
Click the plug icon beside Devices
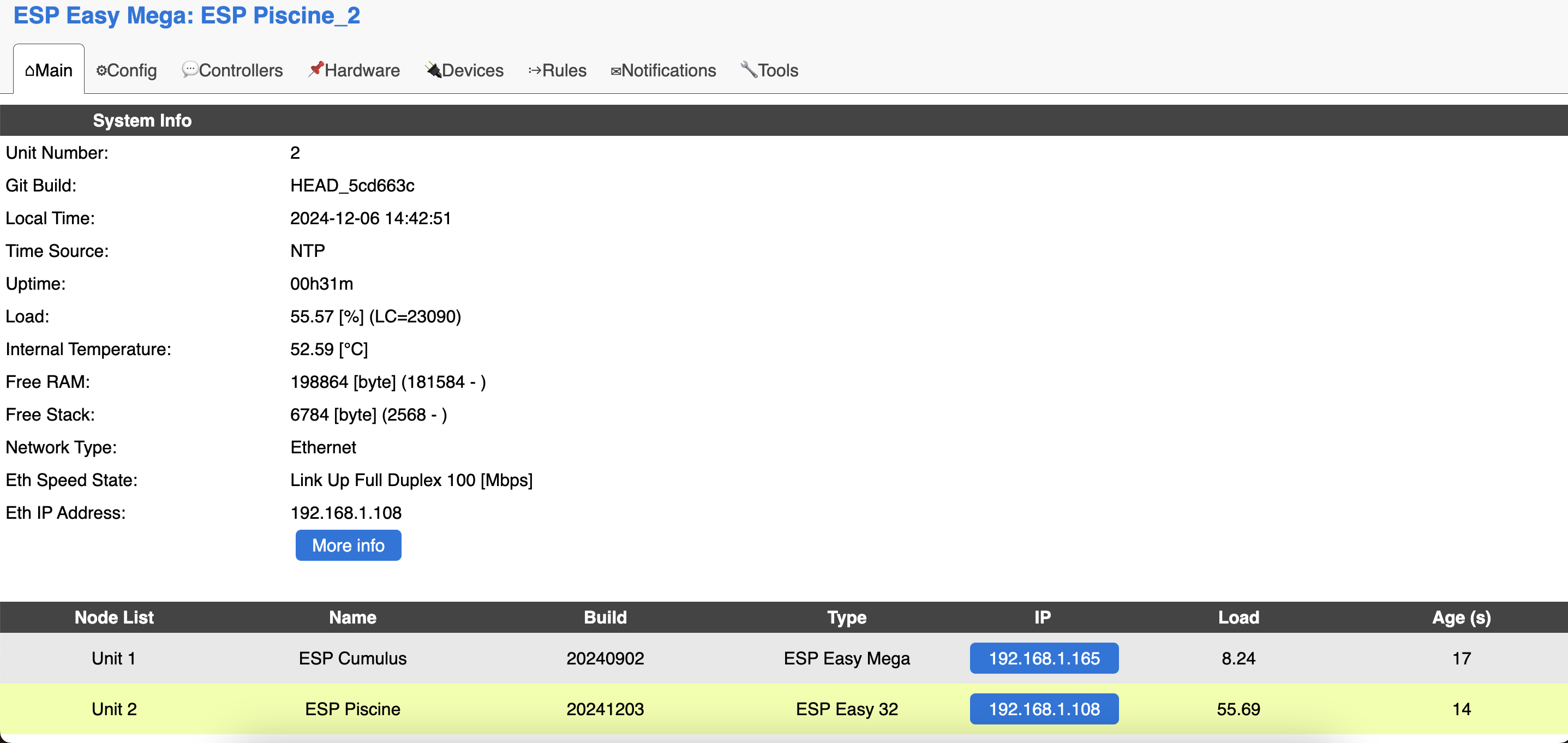[433, 70]
